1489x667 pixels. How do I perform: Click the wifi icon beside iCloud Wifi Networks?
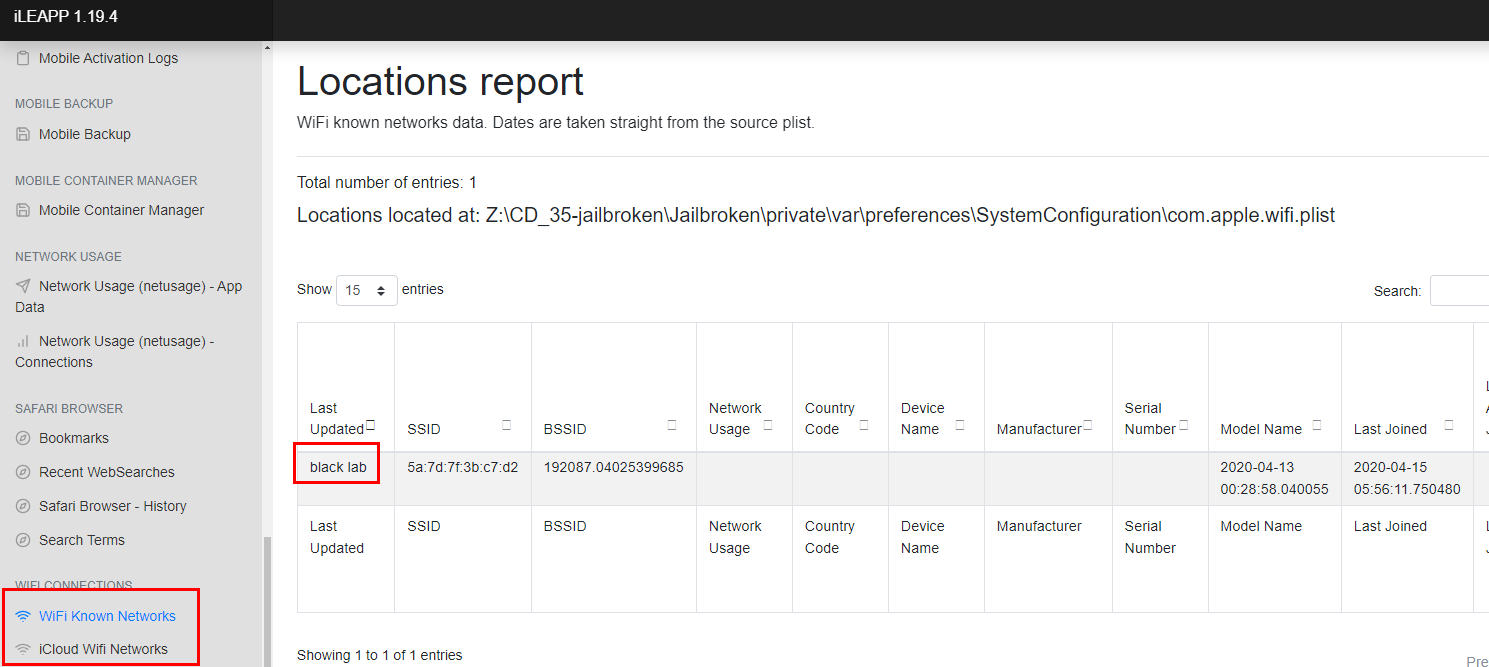tap(23, 650)
